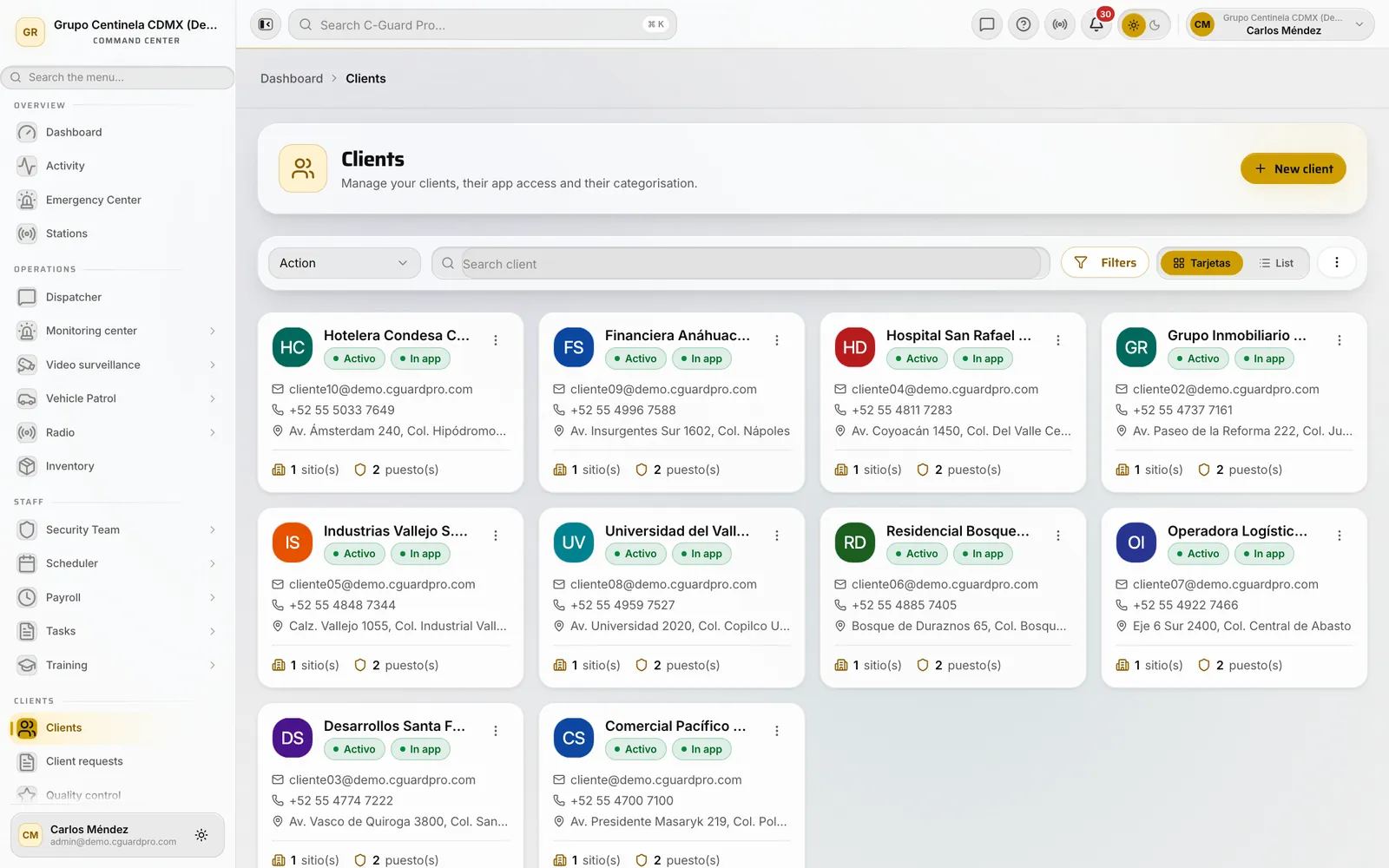Focus the Search the menu field

pyautogui.click(x=118, y=77)
